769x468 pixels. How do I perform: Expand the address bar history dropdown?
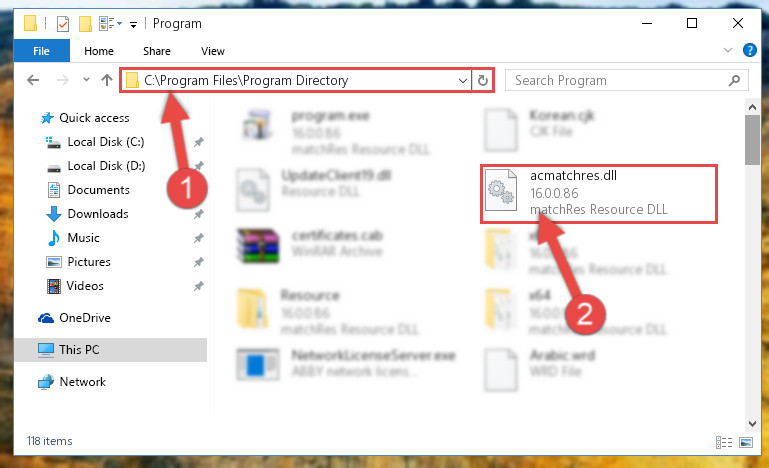[462, 80]
